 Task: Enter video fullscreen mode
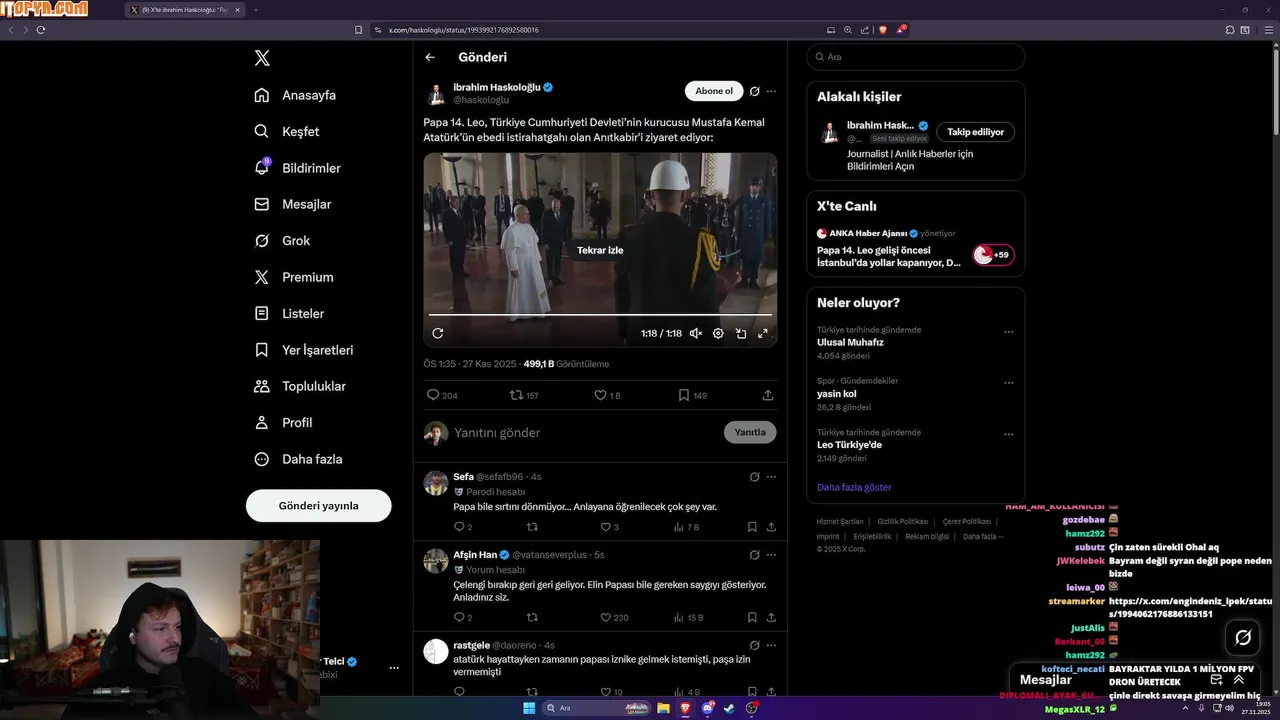click(x=763, y=333)
